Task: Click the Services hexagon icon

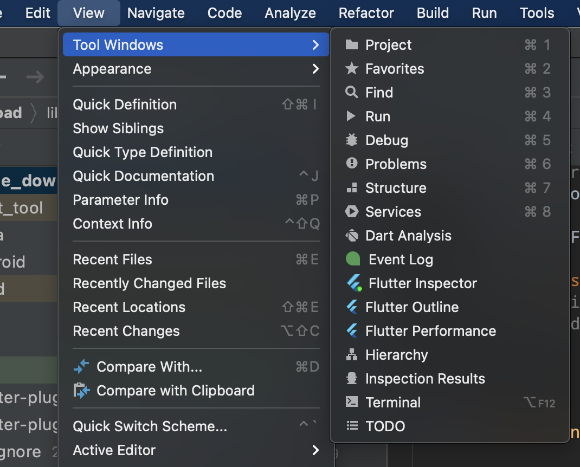Action: (351, 211)
